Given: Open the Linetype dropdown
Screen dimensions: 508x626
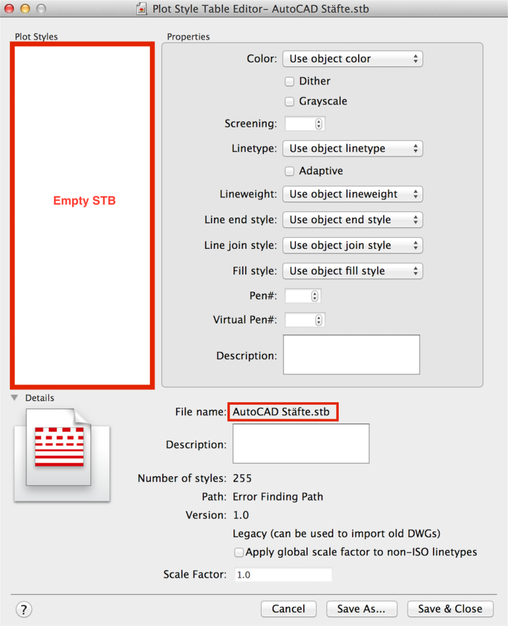Looking at the screenshot, I should pos(352,149).
